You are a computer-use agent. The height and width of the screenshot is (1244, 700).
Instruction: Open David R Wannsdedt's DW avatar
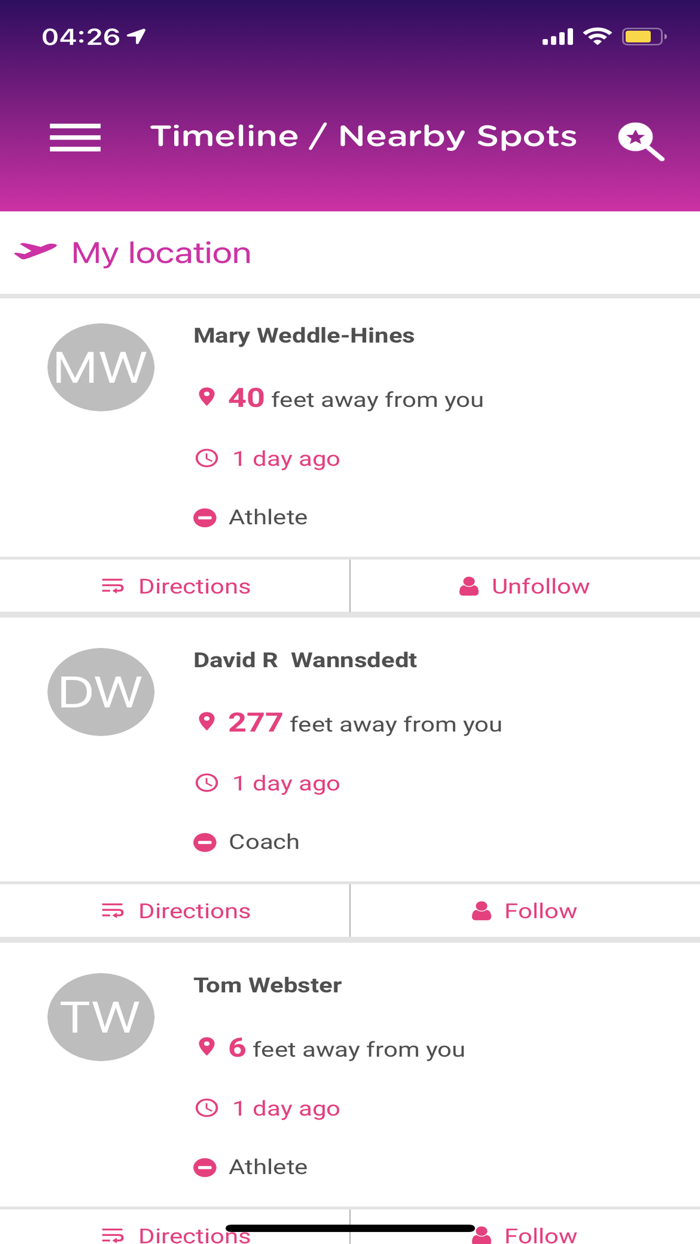pyautogui.click(x=101, y=691)
